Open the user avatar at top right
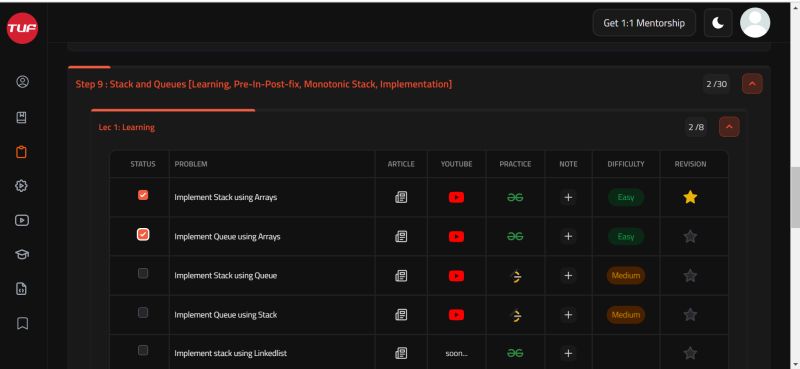Viewport: 800px width, 369px height. 755,22
